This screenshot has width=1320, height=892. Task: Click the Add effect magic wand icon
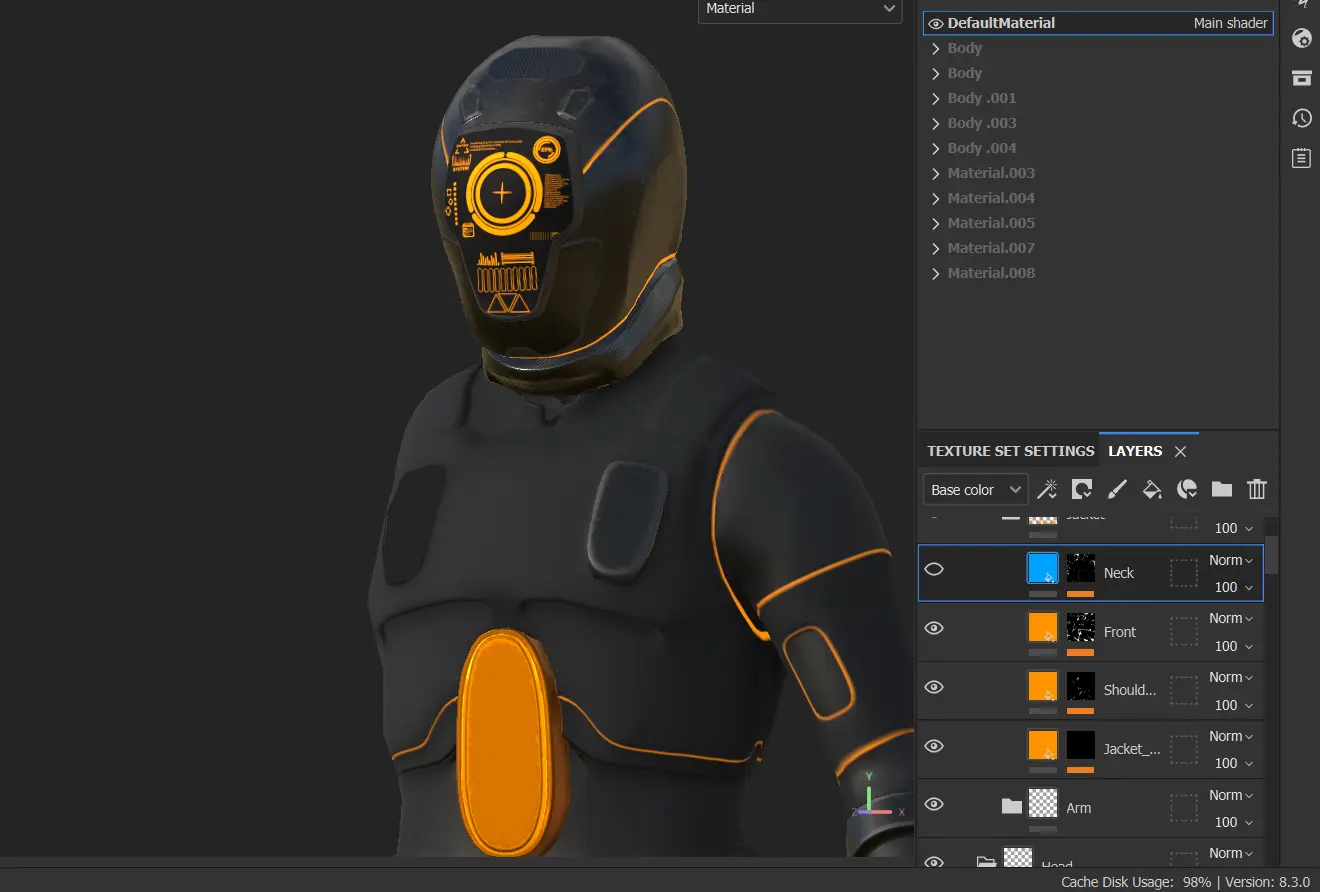[x=1047, y=489]
